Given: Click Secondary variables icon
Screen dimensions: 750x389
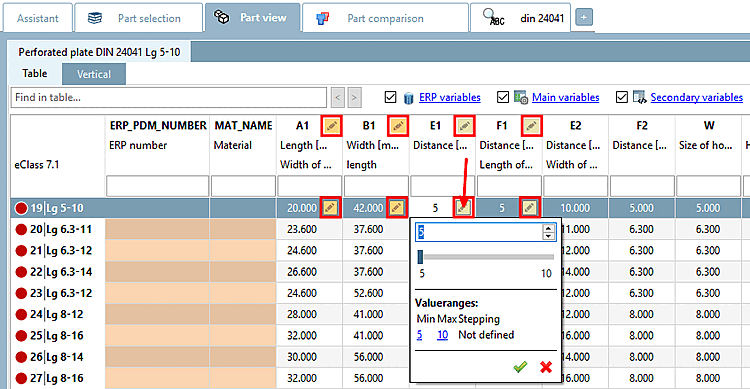Looking at the screenshot, I should (640, 97).
